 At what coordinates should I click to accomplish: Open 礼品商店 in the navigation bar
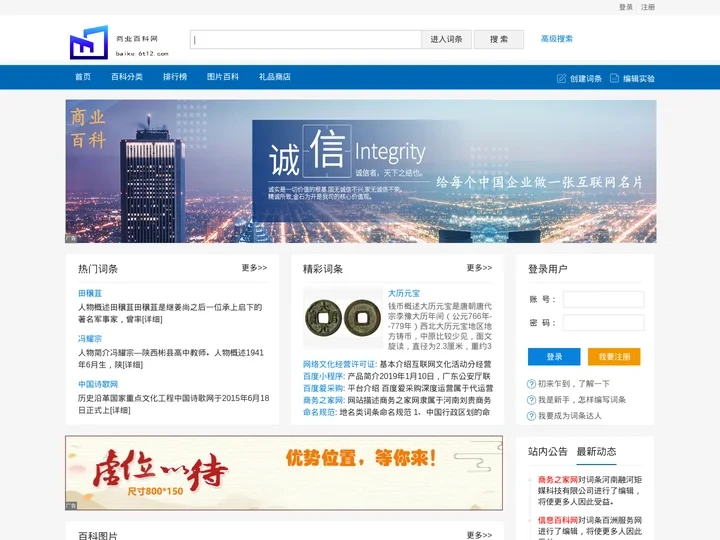pos(275,77)
